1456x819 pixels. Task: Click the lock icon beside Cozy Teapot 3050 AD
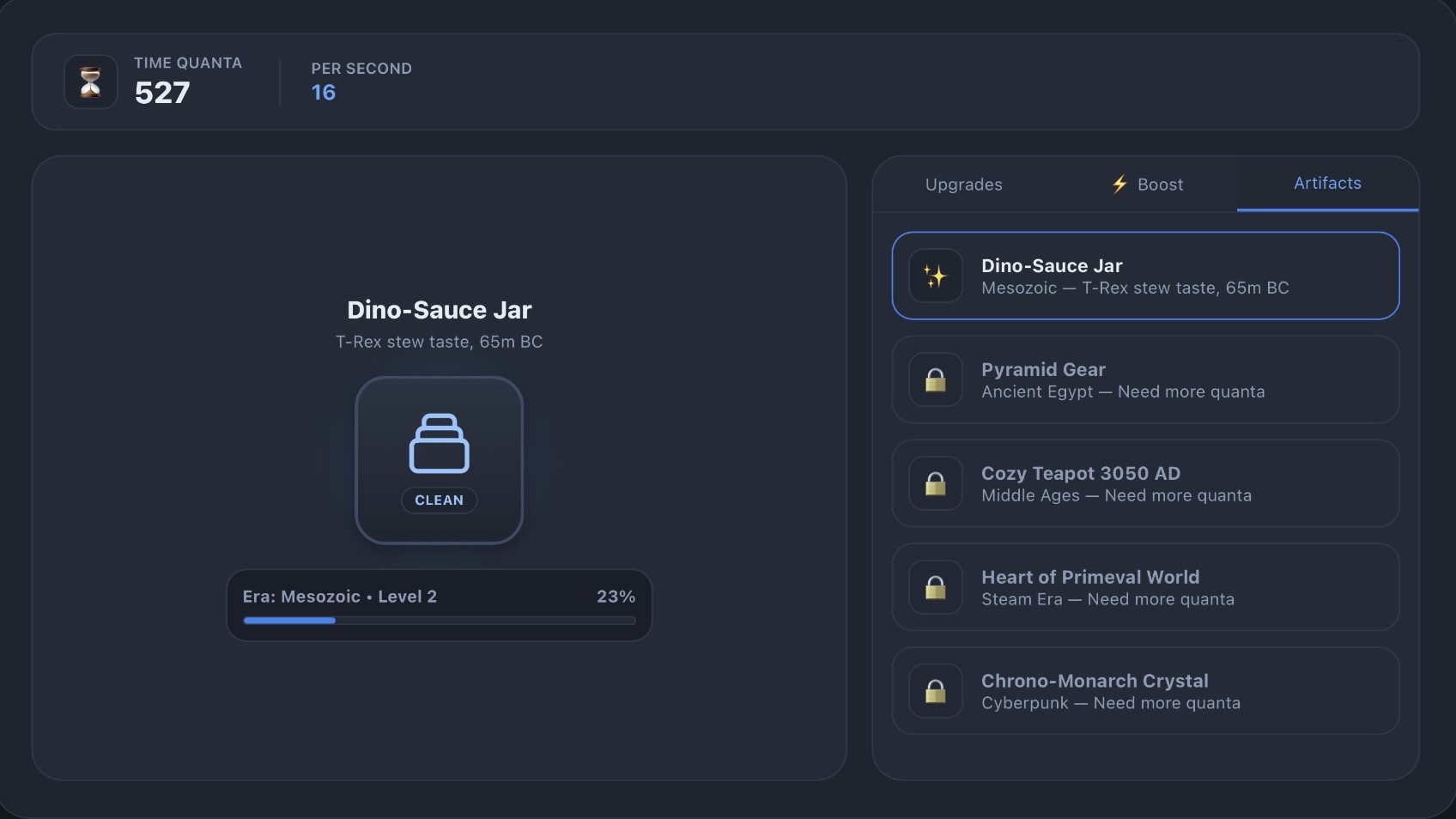click(x=935, y=483)
